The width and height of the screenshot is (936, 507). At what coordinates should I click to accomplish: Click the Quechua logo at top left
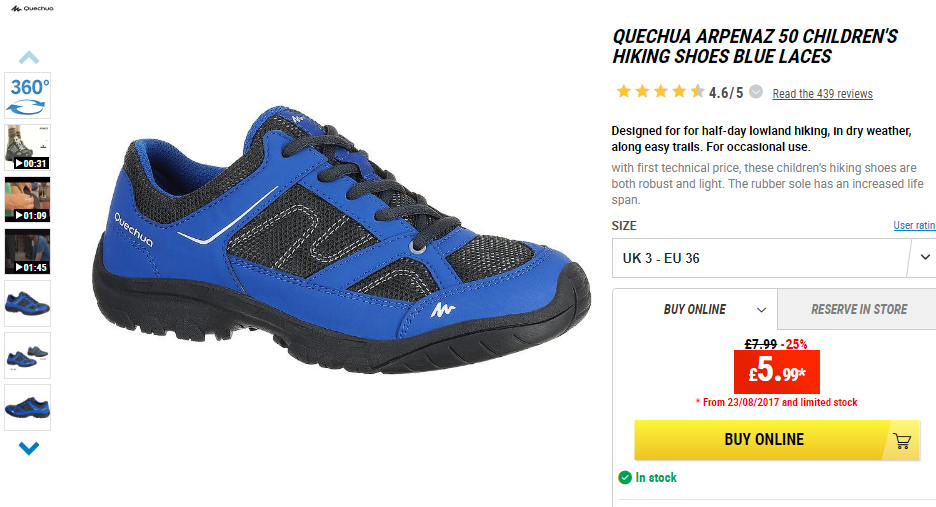click(32, 8)
